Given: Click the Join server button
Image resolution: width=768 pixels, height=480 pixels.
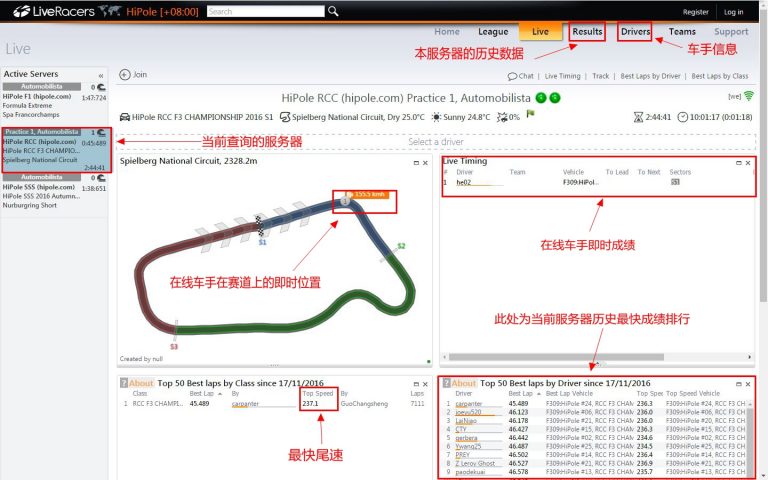Looking at the screenshot, I should pyautogui.click(x=133, y=74).
